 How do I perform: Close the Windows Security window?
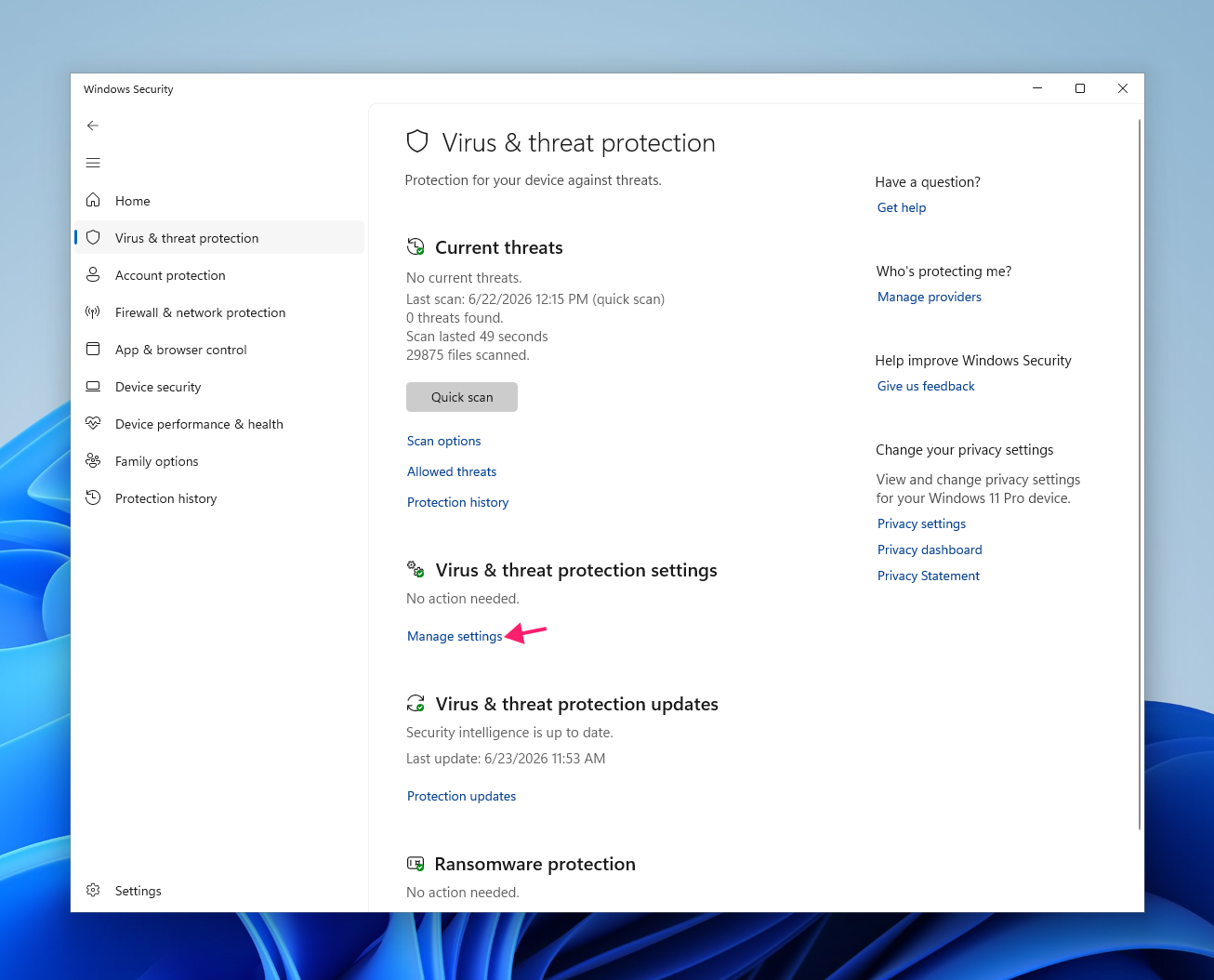[x=1123, y=88]
